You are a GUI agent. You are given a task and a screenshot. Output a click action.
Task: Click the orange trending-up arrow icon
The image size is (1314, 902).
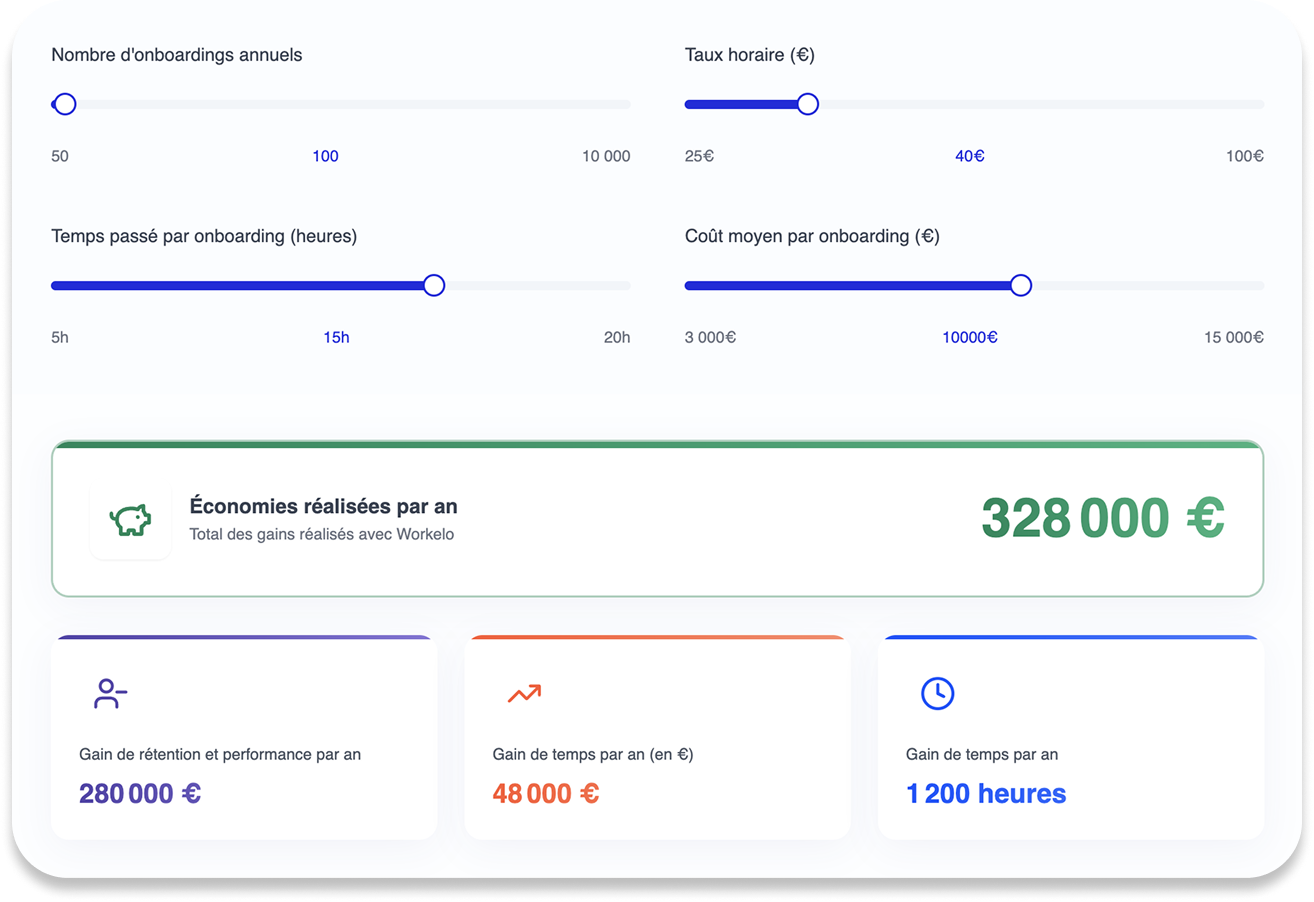(524, 693)
